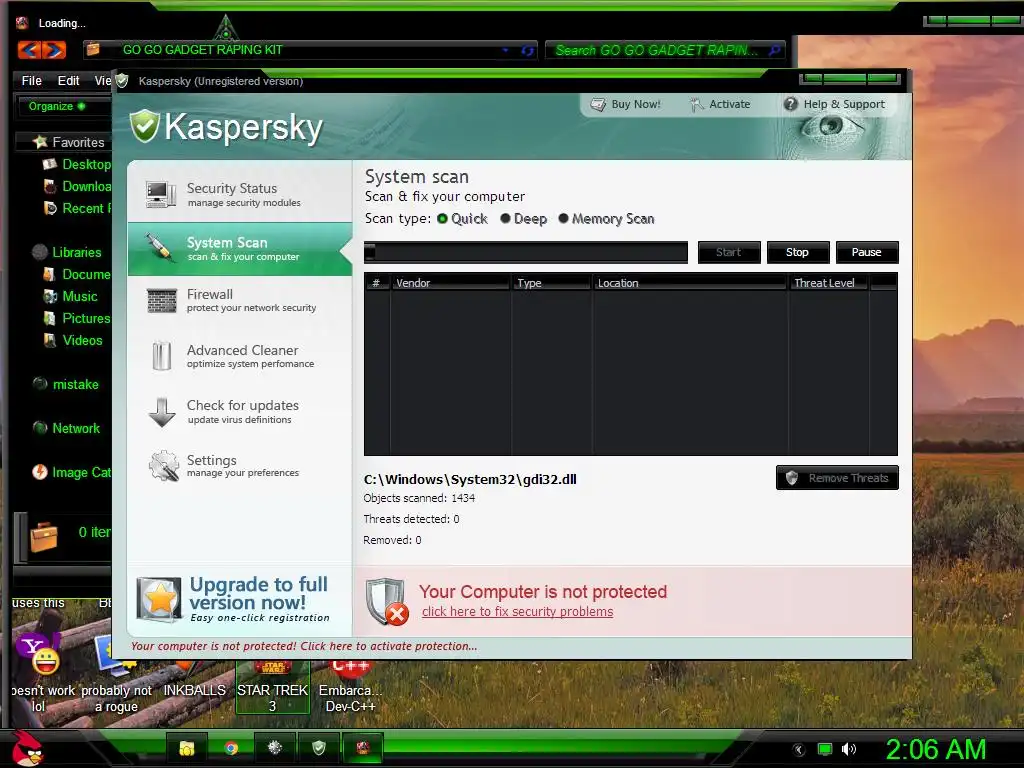The height and width of the screenshot is (768, 1024).
Task: Click the Buy Now cart icon
Action: [x=598, y=104]
